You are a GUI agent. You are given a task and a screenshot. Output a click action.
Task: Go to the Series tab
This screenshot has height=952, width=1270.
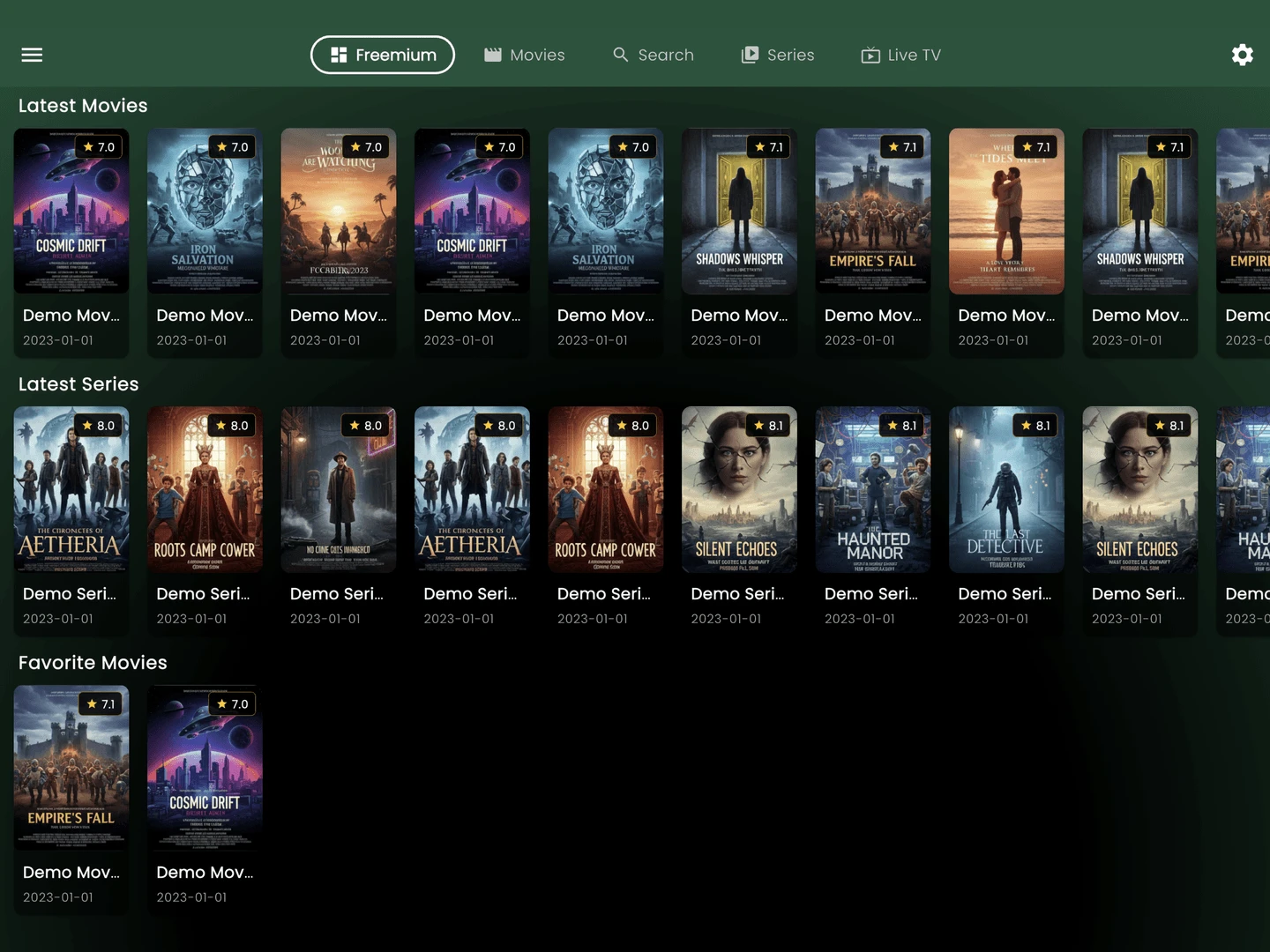(777, 55)
